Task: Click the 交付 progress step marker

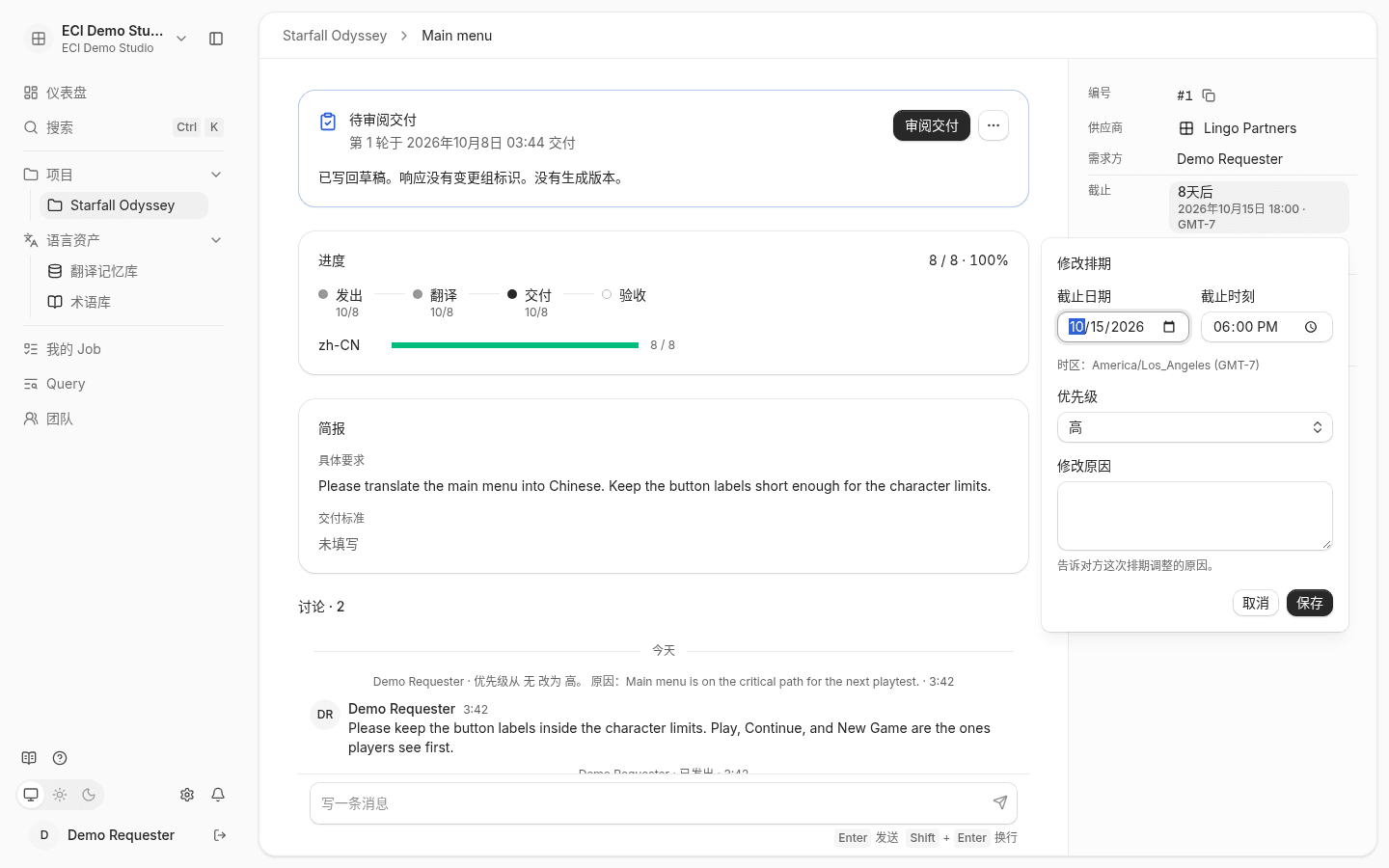Action: point(512,294)
